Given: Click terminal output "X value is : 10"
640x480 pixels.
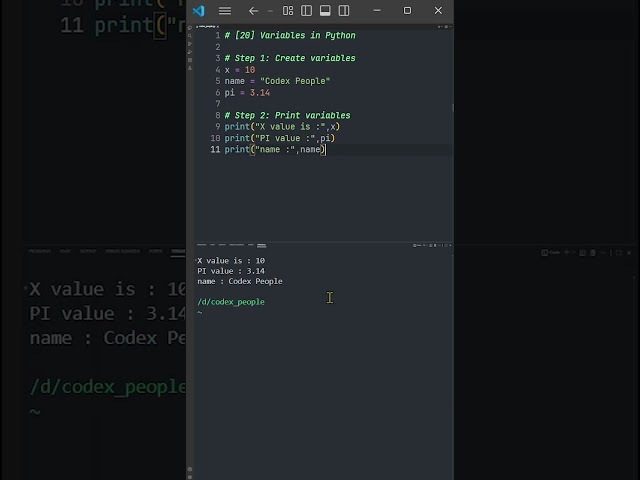Looking at the screenshot, I should pos(231,261).
